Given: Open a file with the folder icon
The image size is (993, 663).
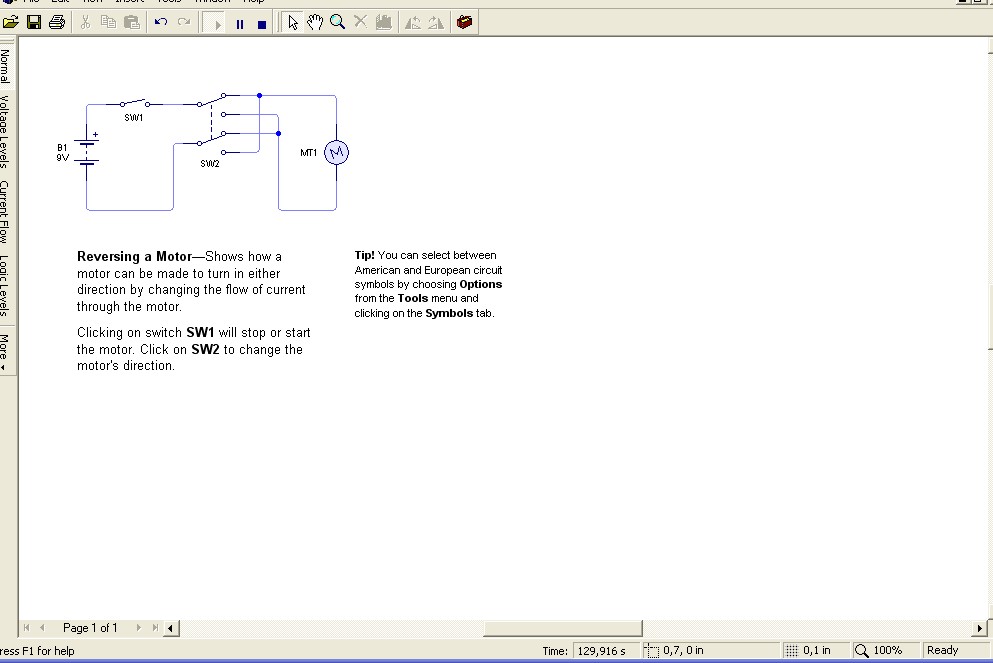Looking at the screenshot, I should [x=11, y=23].
